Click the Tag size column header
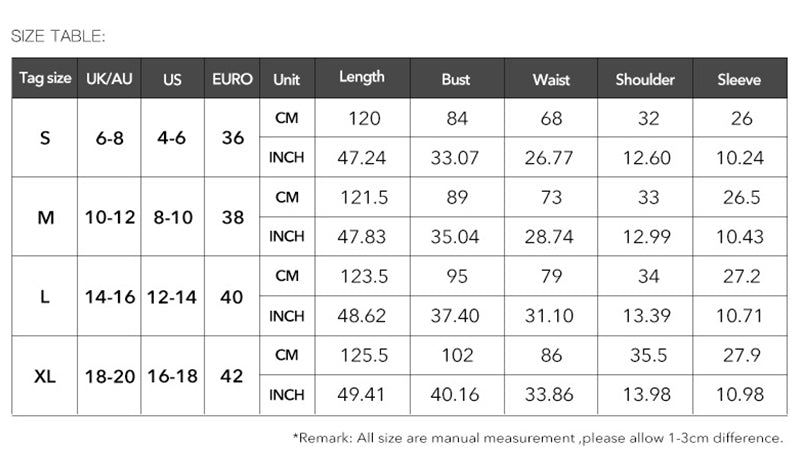Screen dimensions: 800x465 [x=45, y=78]
